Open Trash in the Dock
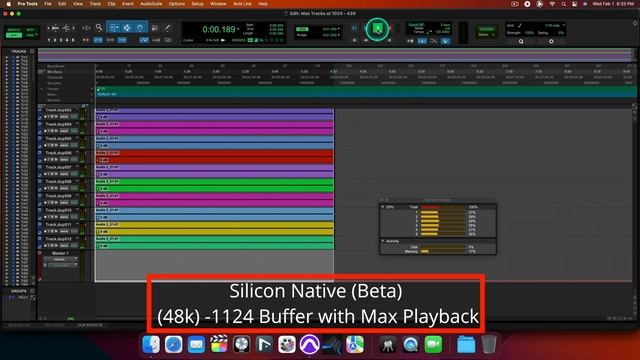This screenshot has width=640, height=360. (489, 345)
